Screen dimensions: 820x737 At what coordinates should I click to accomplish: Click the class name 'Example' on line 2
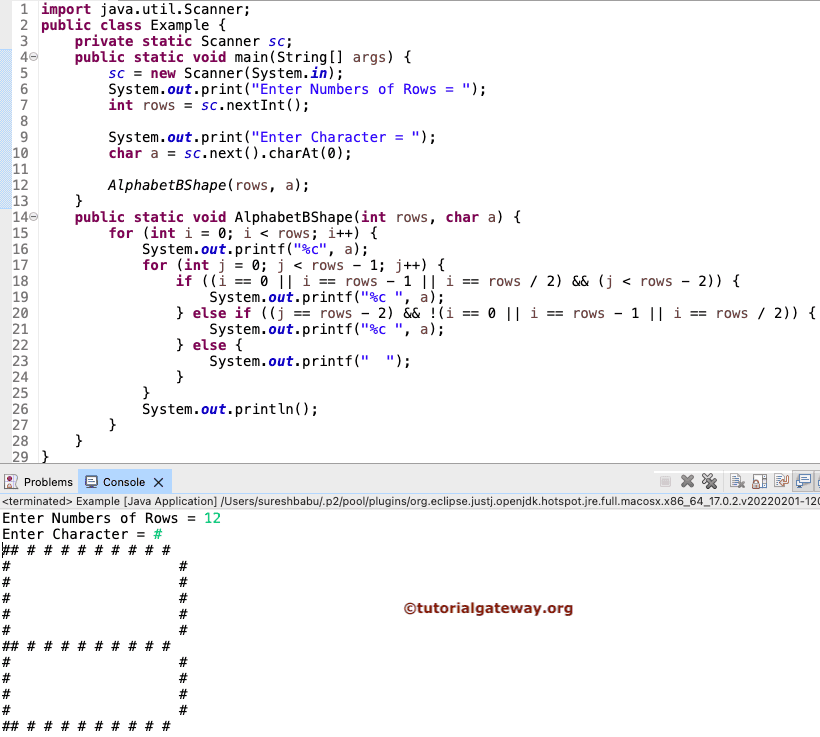click(x=180, y=25)
